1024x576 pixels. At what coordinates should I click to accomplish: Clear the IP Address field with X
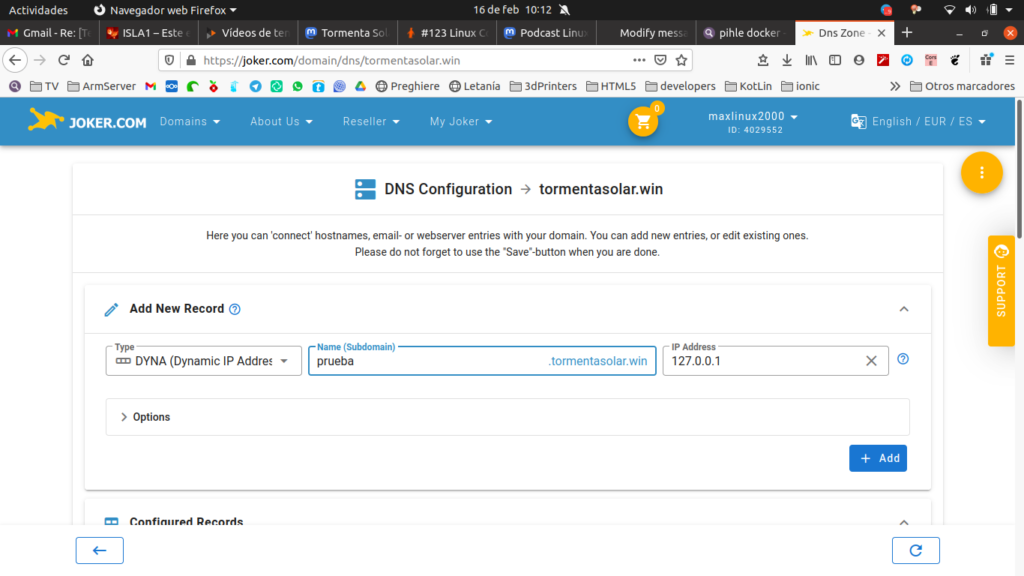[871, 361]
